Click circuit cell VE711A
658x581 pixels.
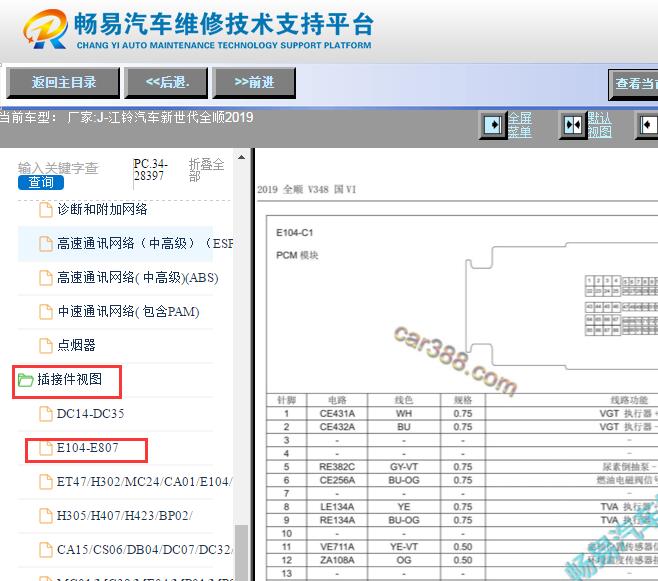tap(337, 547)
